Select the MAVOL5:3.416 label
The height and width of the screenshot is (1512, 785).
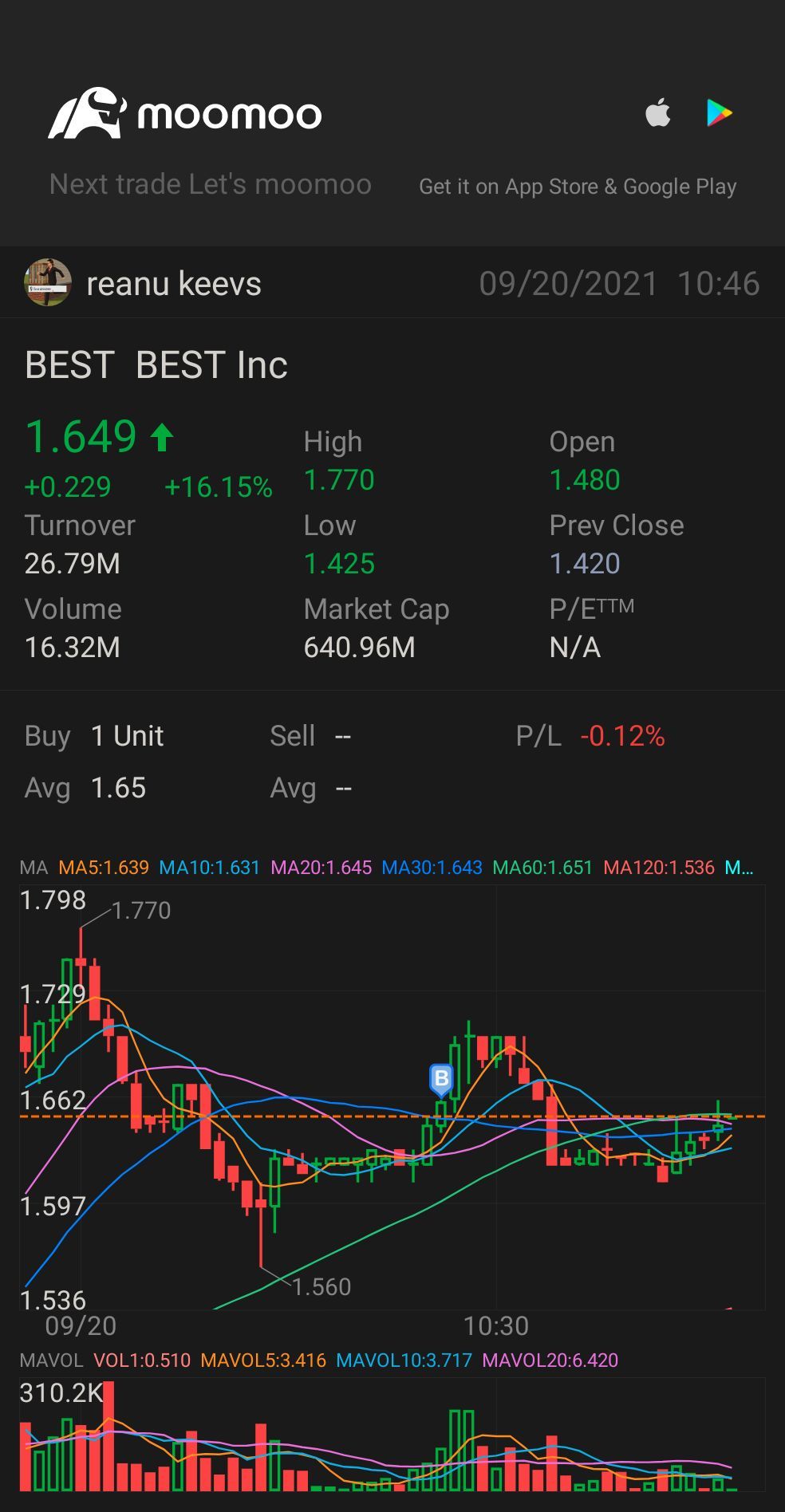click(x=263, y=1360)
